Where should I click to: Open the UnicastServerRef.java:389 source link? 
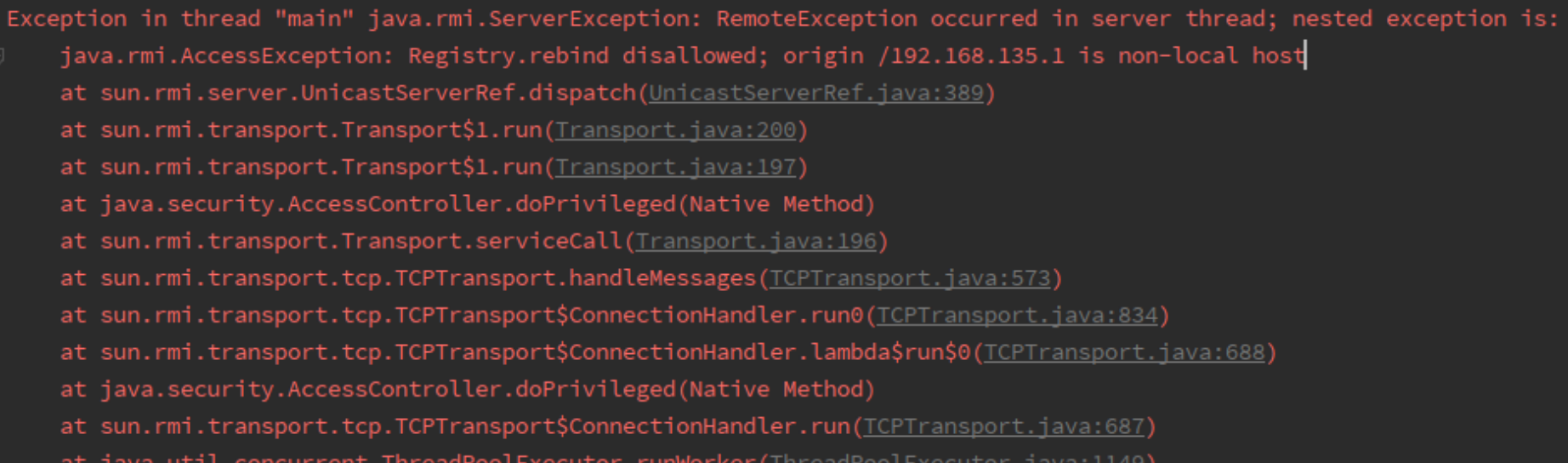click(815, 93)
